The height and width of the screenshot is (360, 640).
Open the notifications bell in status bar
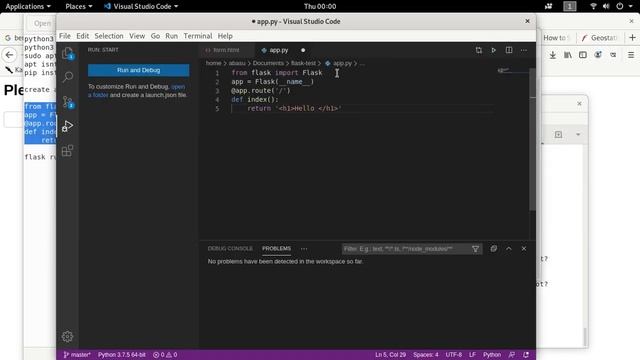coord(526,355)
